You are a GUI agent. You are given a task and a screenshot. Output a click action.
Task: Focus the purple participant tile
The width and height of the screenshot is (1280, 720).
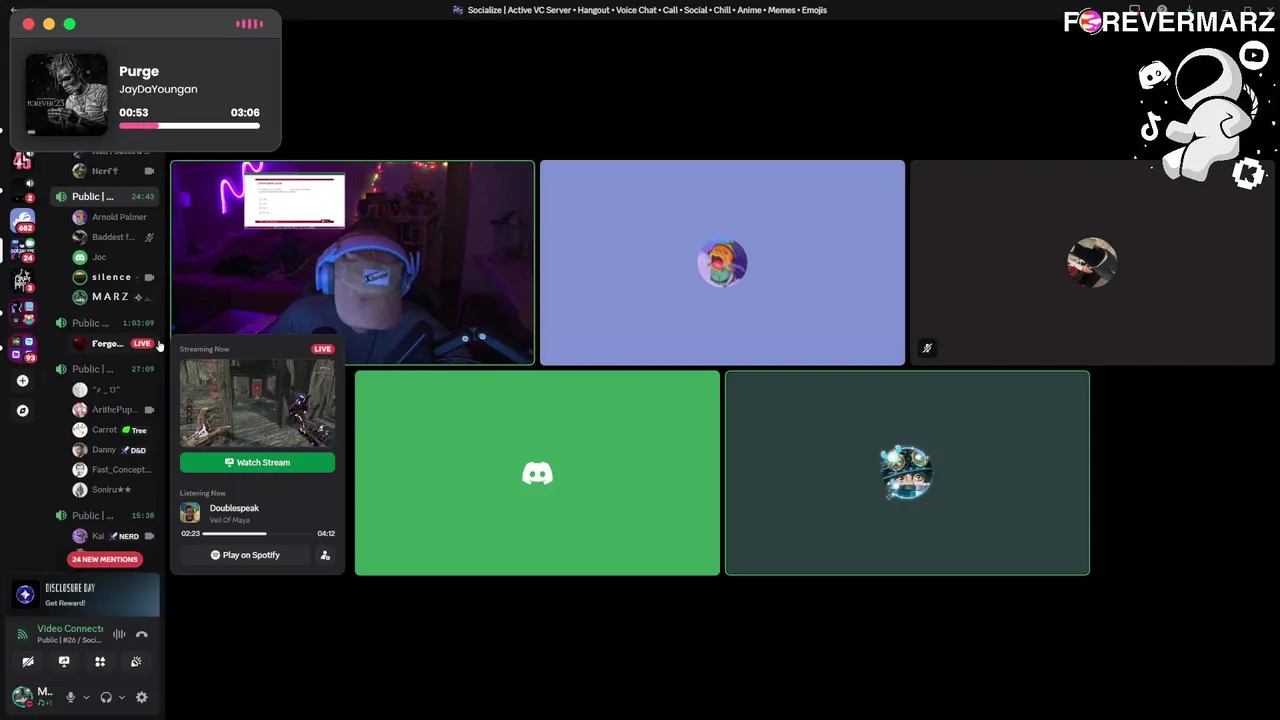coord(722,262)
